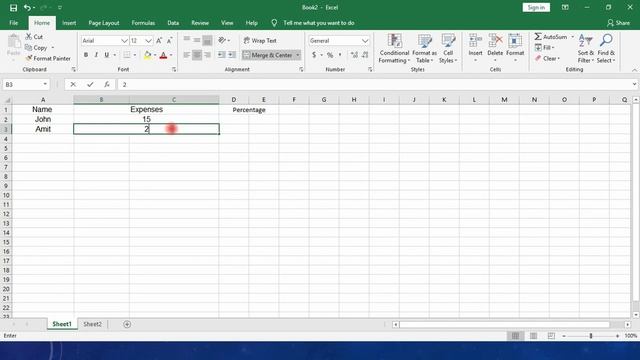Image resolution: width=640 pixels, height=360 pixels.
Task: Click the Fill Color bucket swatch
Action: pos(148,55)
